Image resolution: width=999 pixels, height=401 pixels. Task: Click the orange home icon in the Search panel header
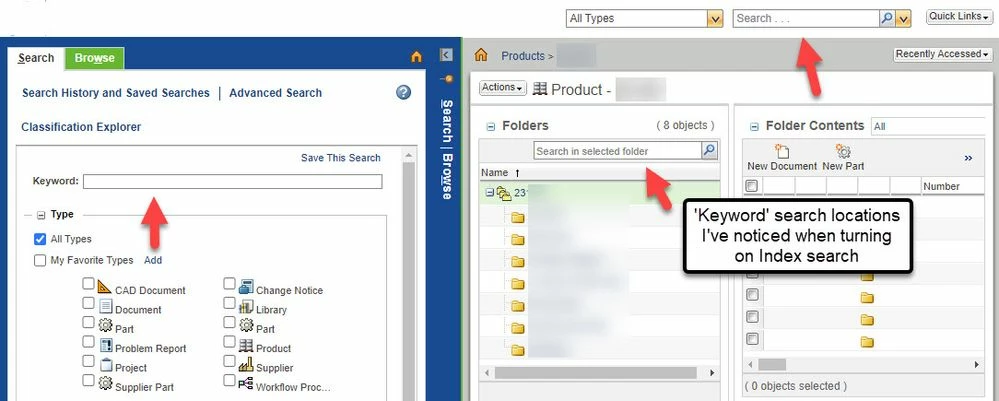tap(417, 57)
